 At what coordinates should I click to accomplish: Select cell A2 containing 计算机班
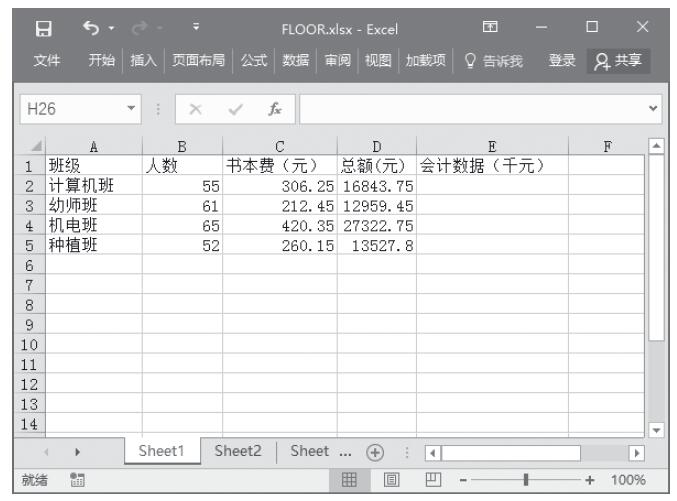[92, 185]
